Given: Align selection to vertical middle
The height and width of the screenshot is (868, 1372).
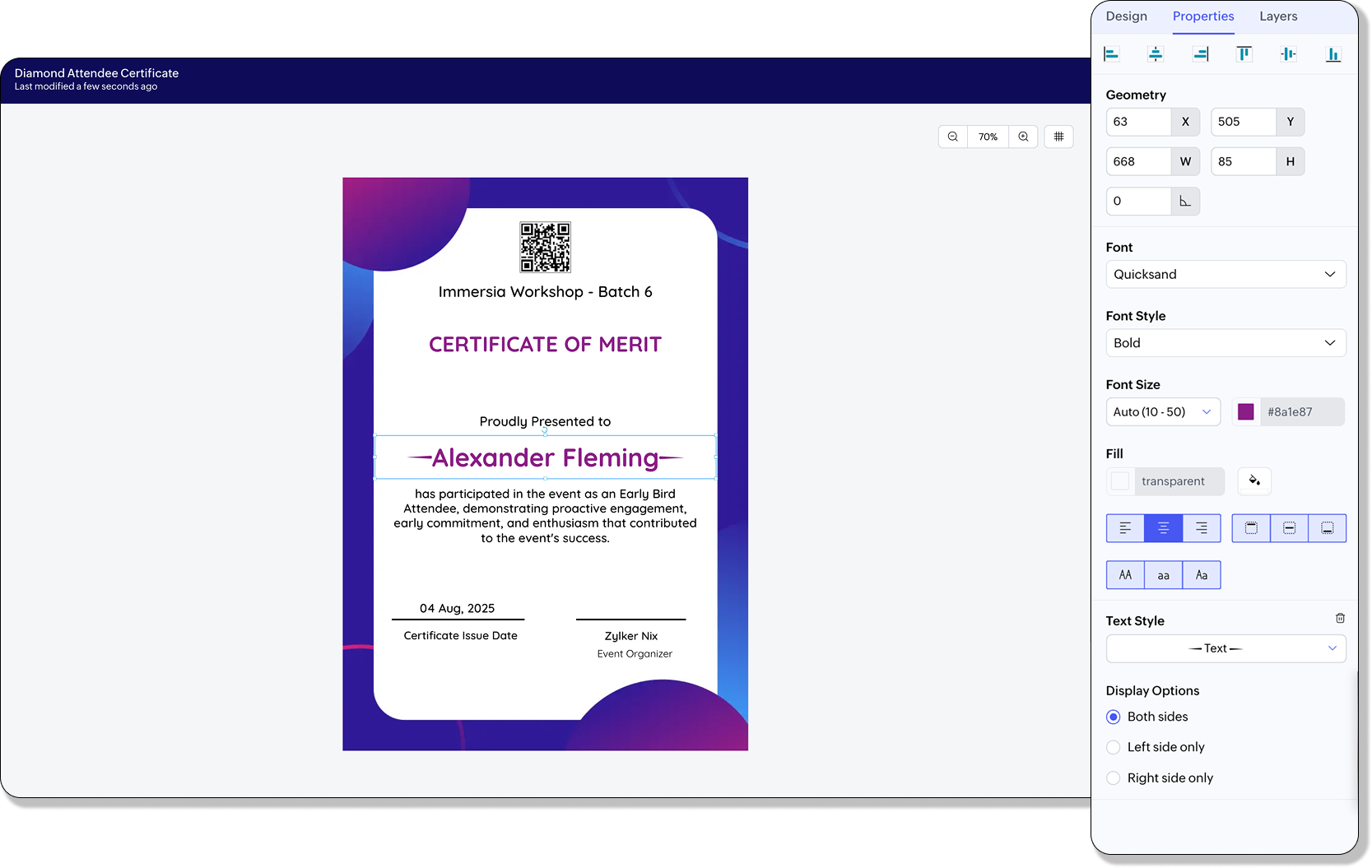Looking at the screenshot, I should tap(1289, 54).
